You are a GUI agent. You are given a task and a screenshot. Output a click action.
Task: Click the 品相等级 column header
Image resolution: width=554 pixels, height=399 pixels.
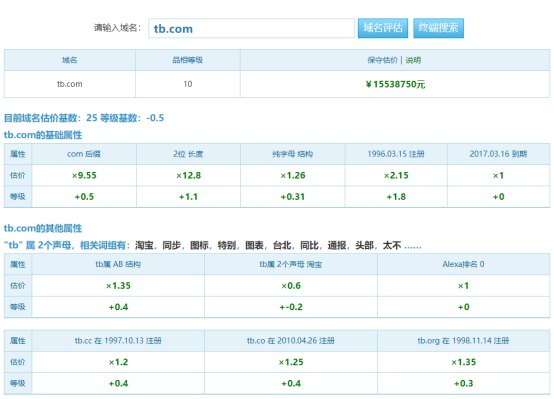point(188,60)
